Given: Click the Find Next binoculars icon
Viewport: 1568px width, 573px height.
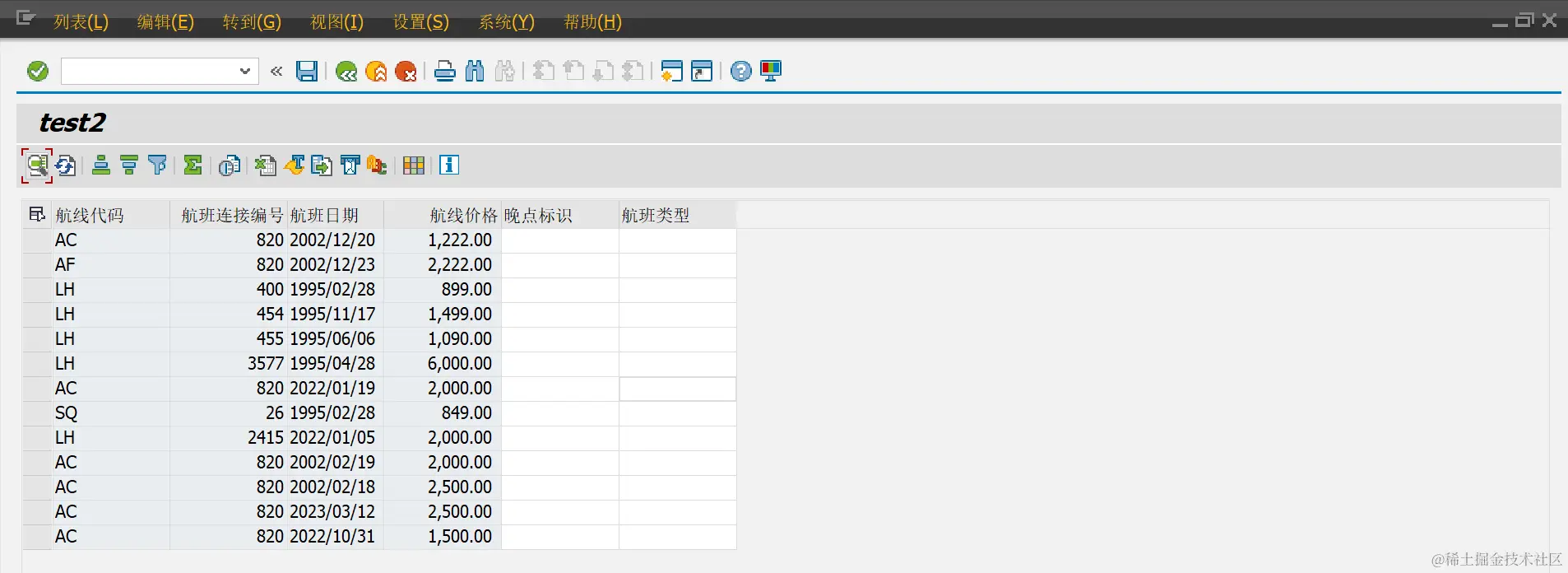Looking at the screenshot, I should [x=505, y=72].
